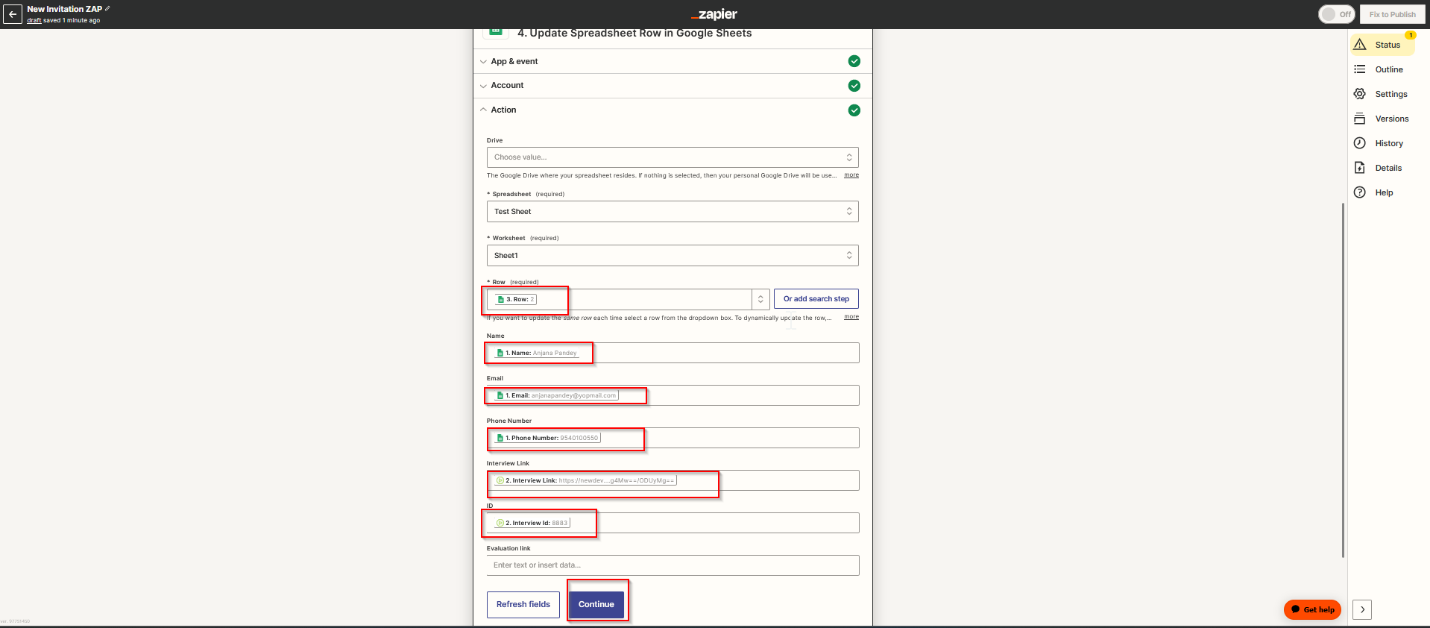Click '2. Interview Id' mapped pill
The height and width of the screenshot is (628, 1430).
(532, 523)
